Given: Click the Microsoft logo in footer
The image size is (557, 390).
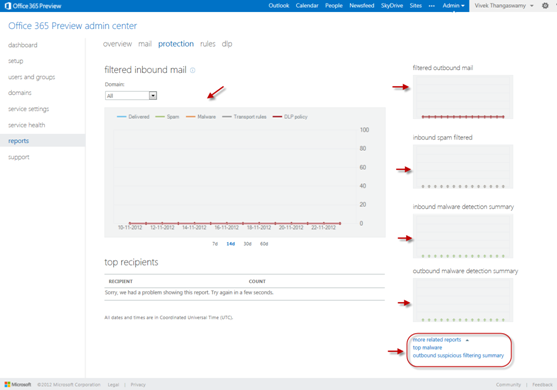Looking at the screenshot, I should [x=18, y=384].
